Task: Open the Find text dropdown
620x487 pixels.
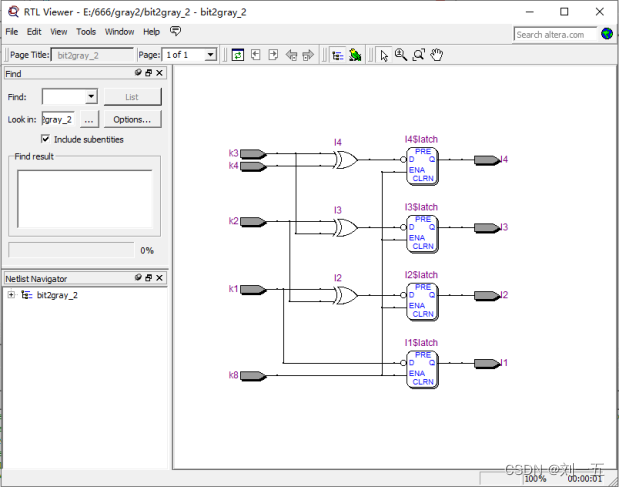Action: [91, 97]
